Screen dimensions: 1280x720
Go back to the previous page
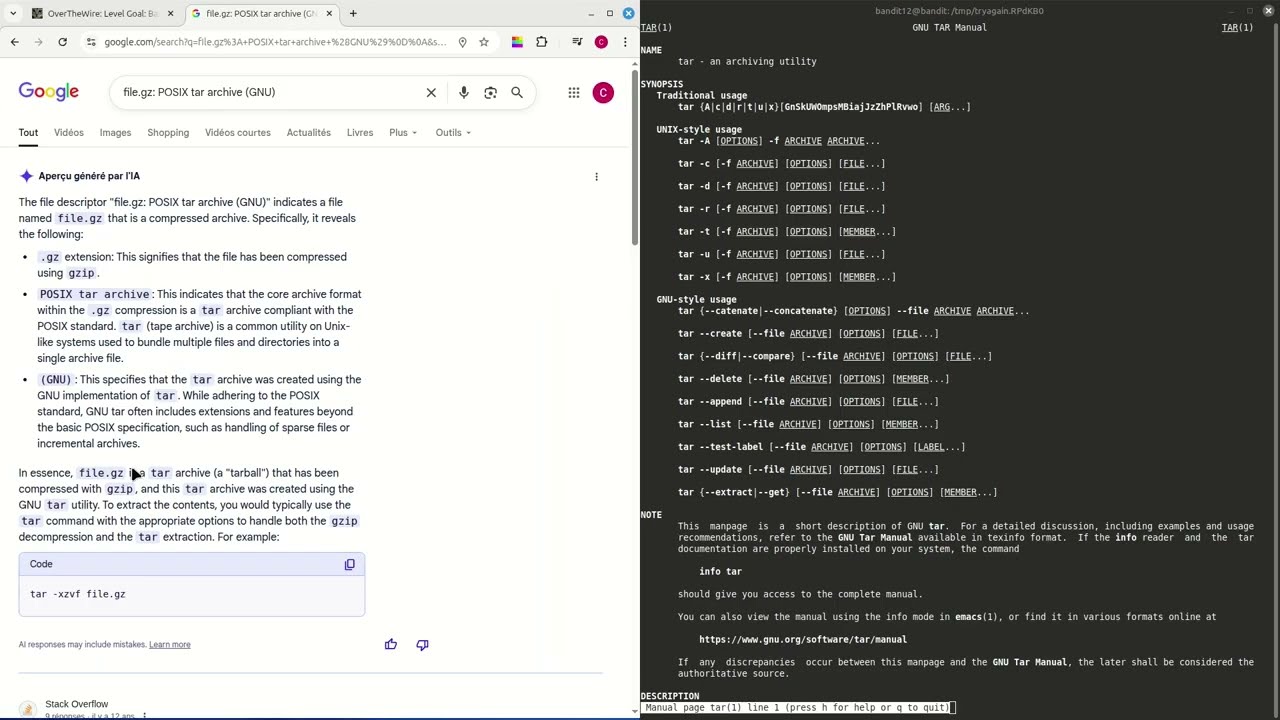pos(14,42)
